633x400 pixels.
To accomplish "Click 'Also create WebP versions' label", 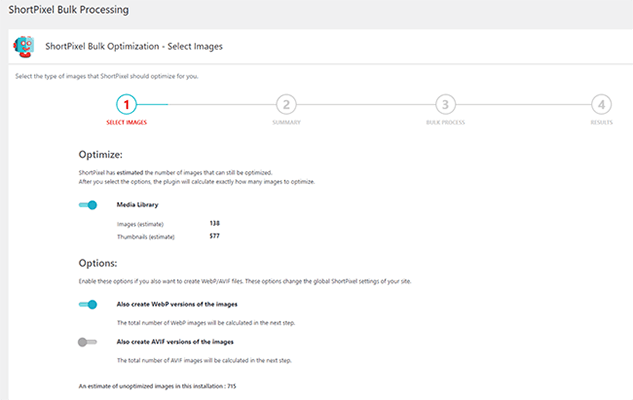I will [178, 304].
